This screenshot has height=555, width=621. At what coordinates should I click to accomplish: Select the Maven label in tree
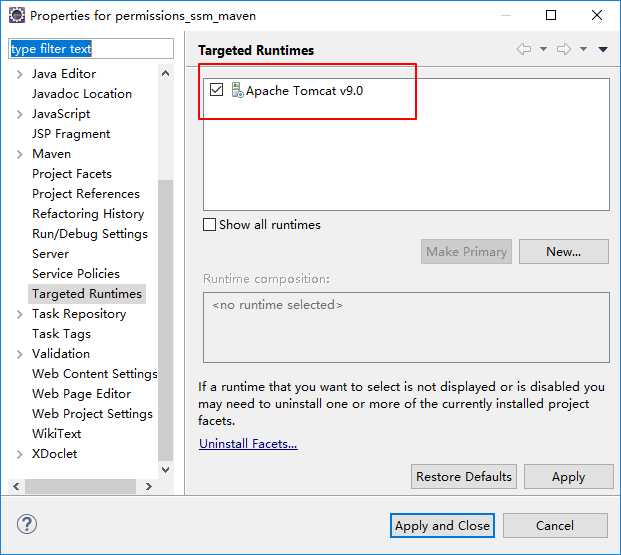click(51, 154)
